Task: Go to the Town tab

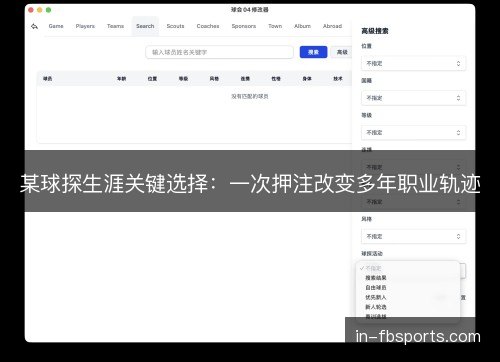Action: [275, 26]
